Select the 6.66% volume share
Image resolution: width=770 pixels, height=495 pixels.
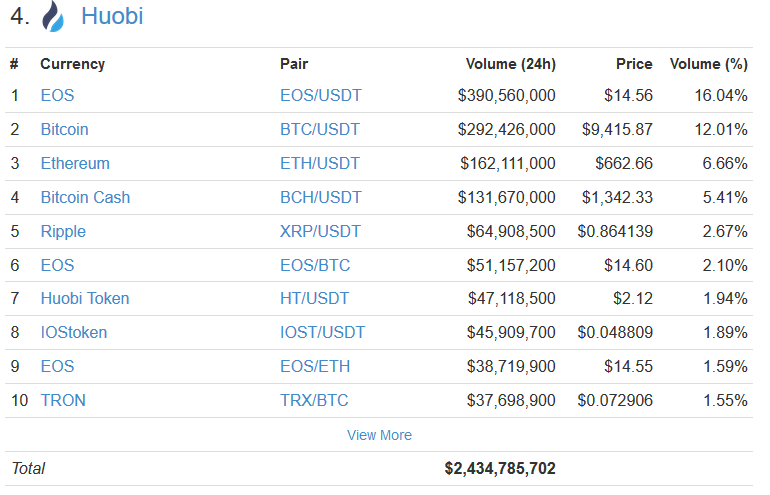pos(725,163)
